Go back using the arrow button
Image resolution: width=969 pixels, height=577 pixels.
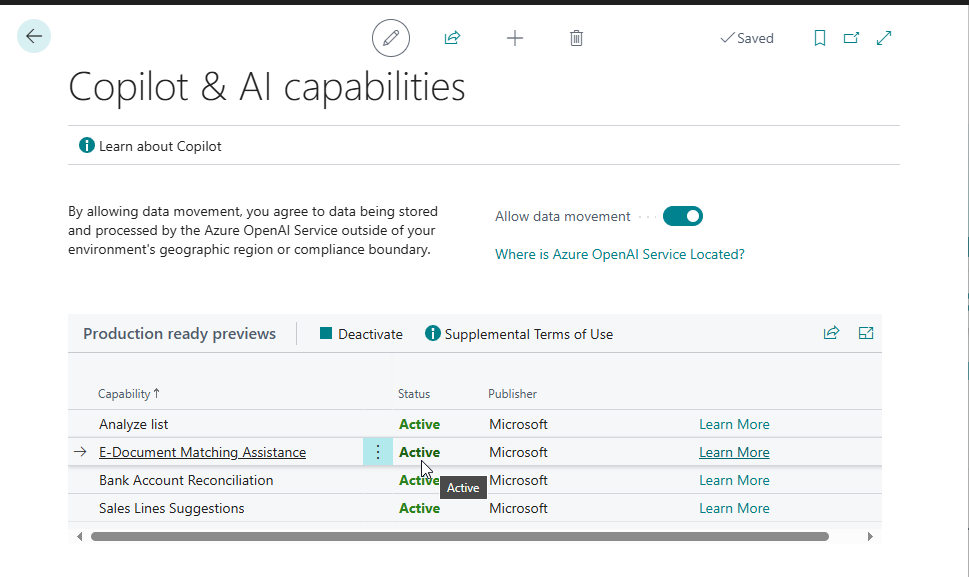(34, 36)
